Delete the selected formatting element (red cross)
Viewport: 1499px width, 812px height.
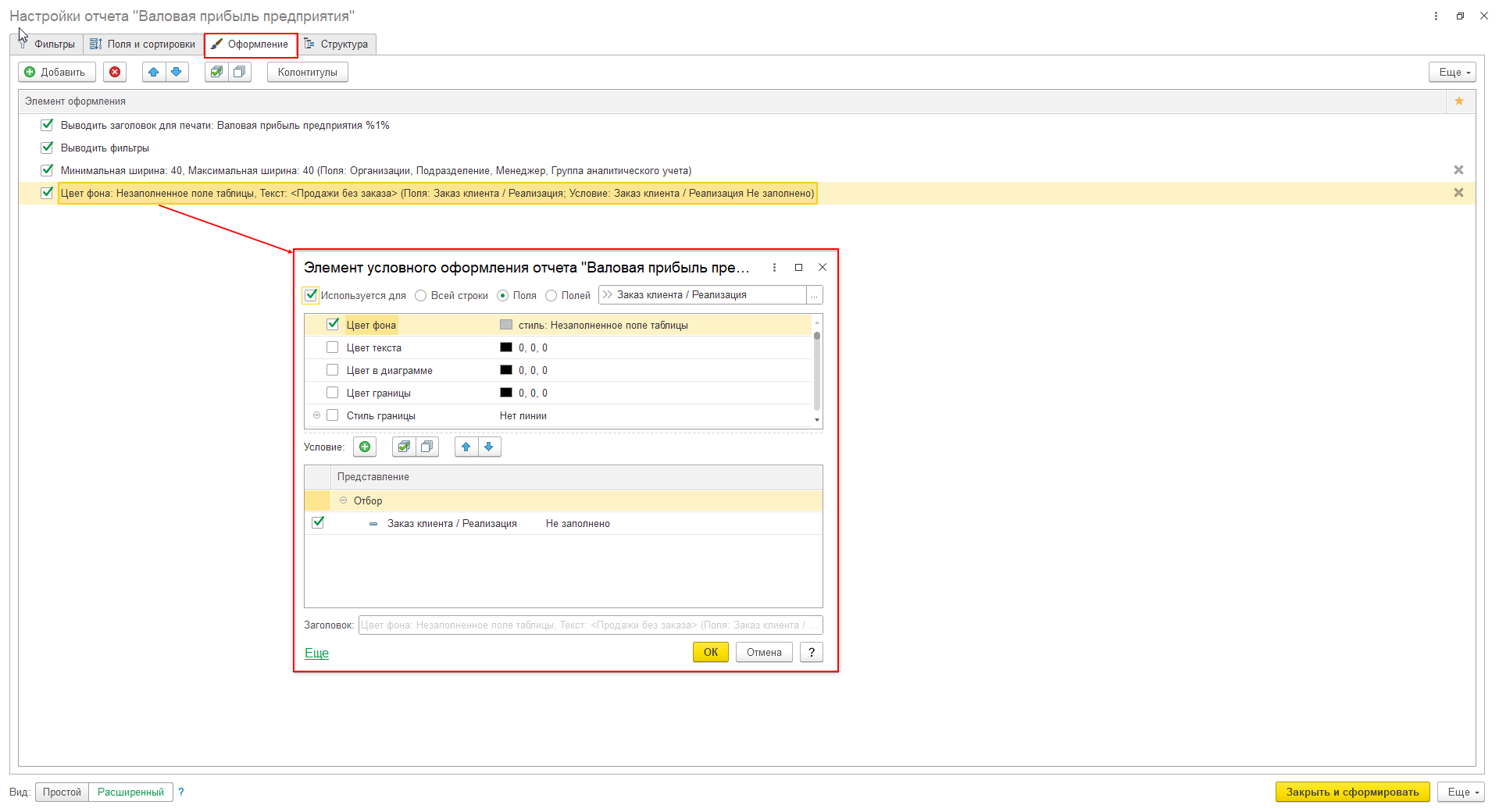(115, 72)
